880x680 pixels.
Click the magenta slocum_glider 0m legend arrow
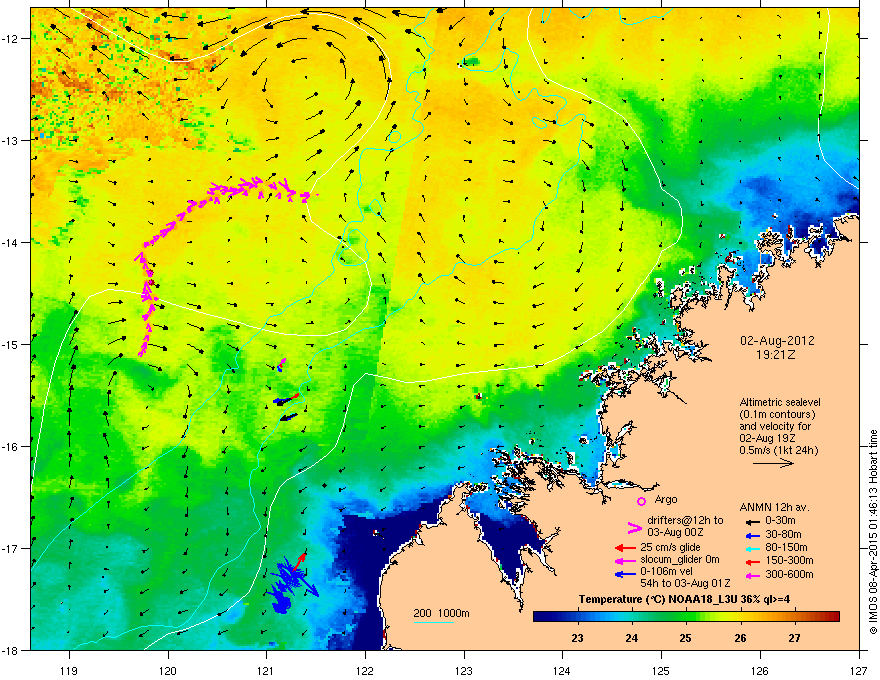coord(625,560)
